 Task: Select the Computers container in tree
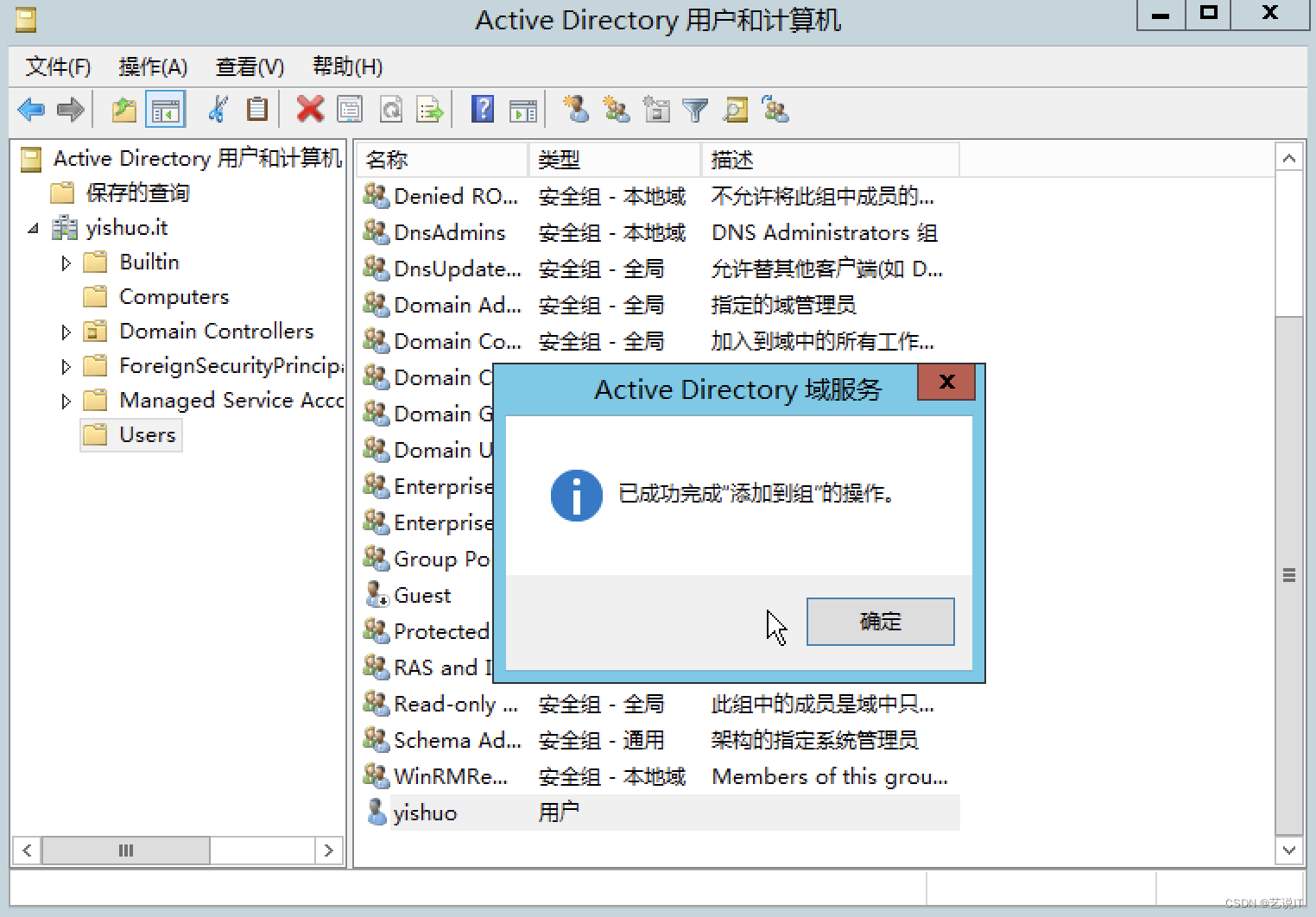point(174,296)
